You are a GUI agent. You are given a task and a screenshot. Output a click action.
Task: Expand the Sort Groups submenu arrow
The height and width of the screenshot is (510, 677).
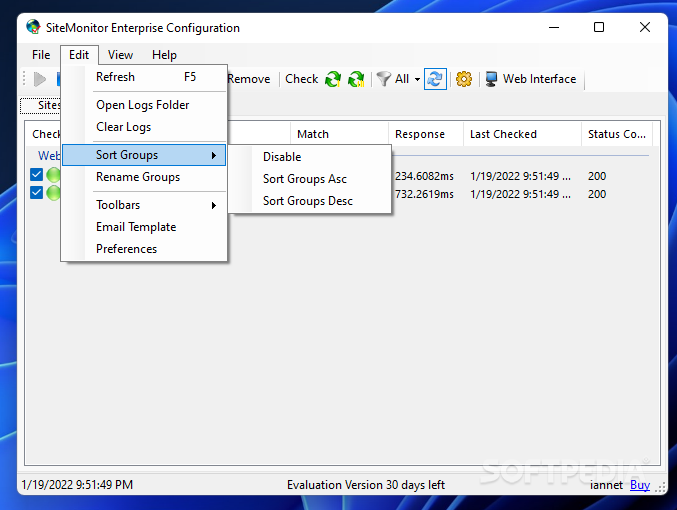click(x=214, y=155)
